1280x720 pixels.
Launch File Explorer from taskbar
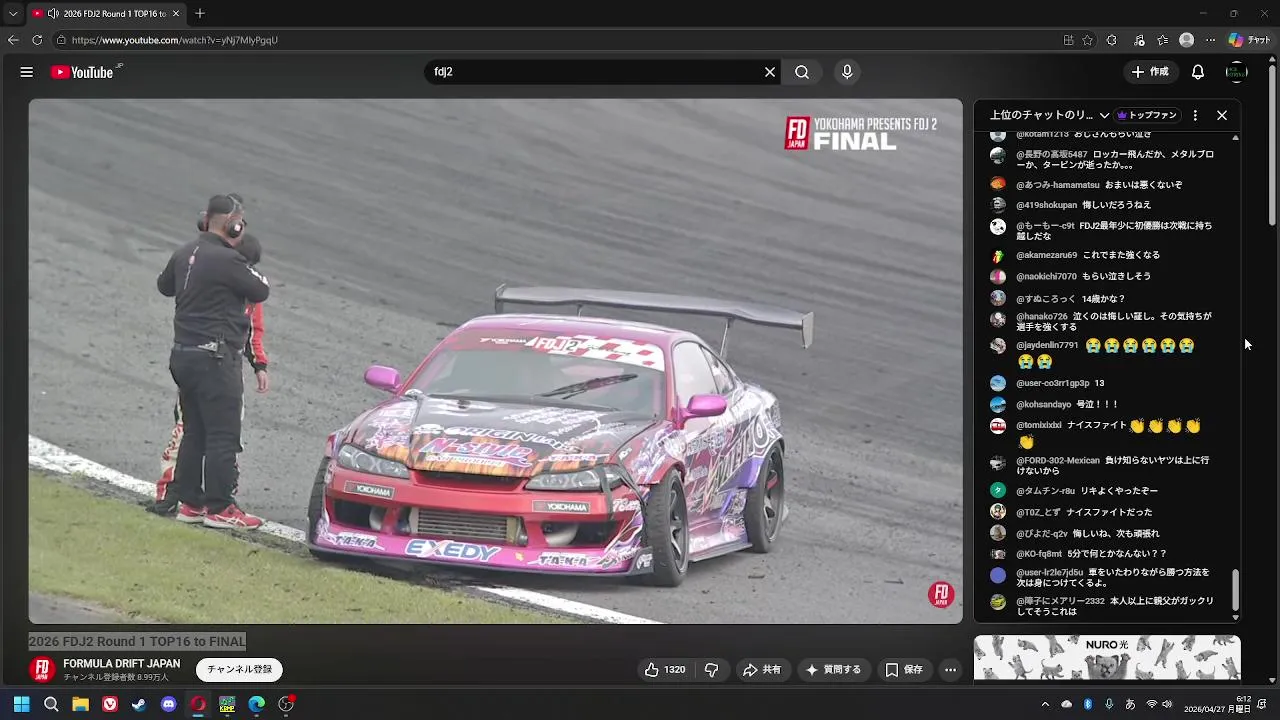[80, 704]
